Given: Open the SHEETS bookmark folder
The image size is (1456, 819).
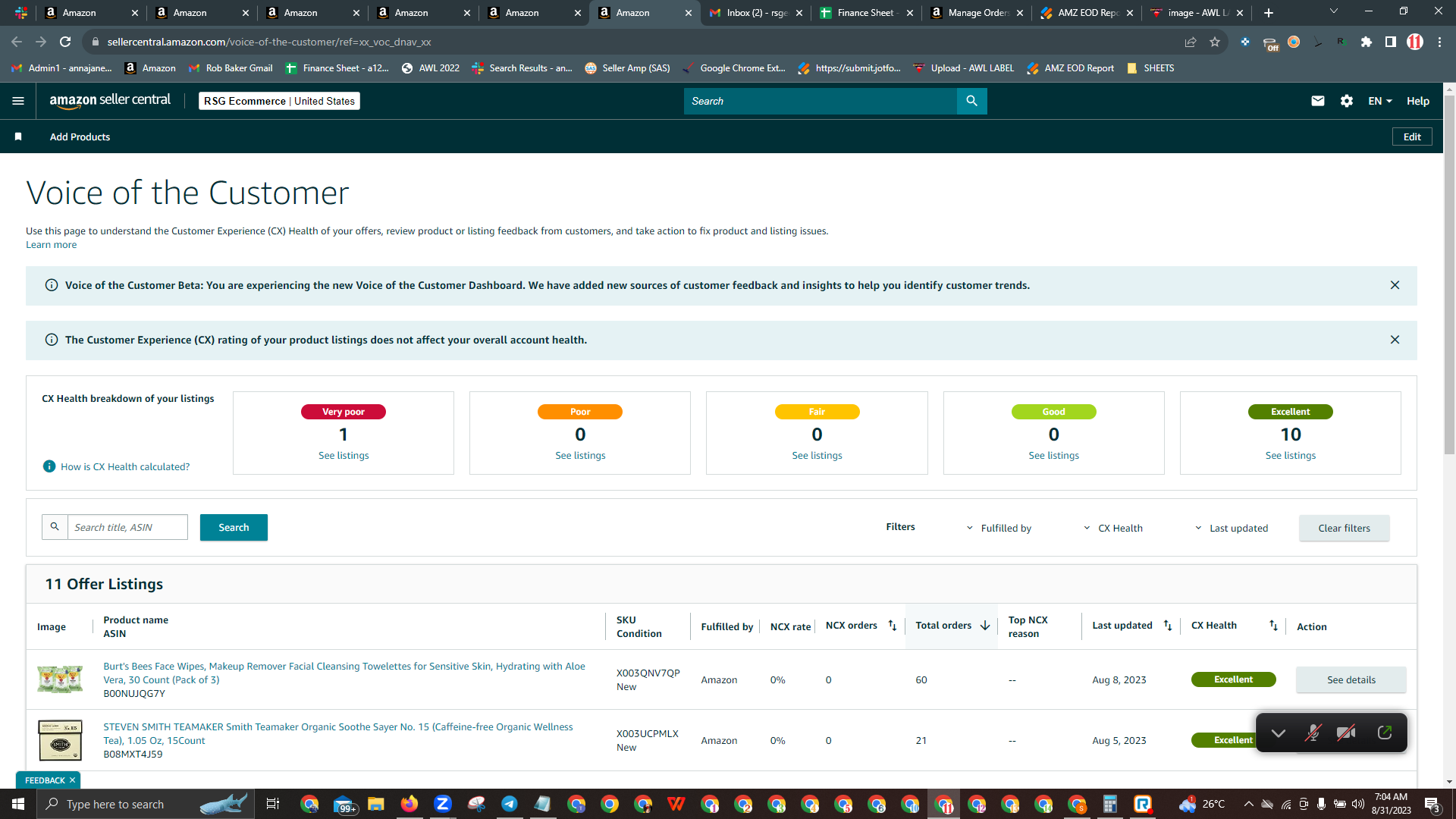Looking at the screenshot, I should point(1150,68).
